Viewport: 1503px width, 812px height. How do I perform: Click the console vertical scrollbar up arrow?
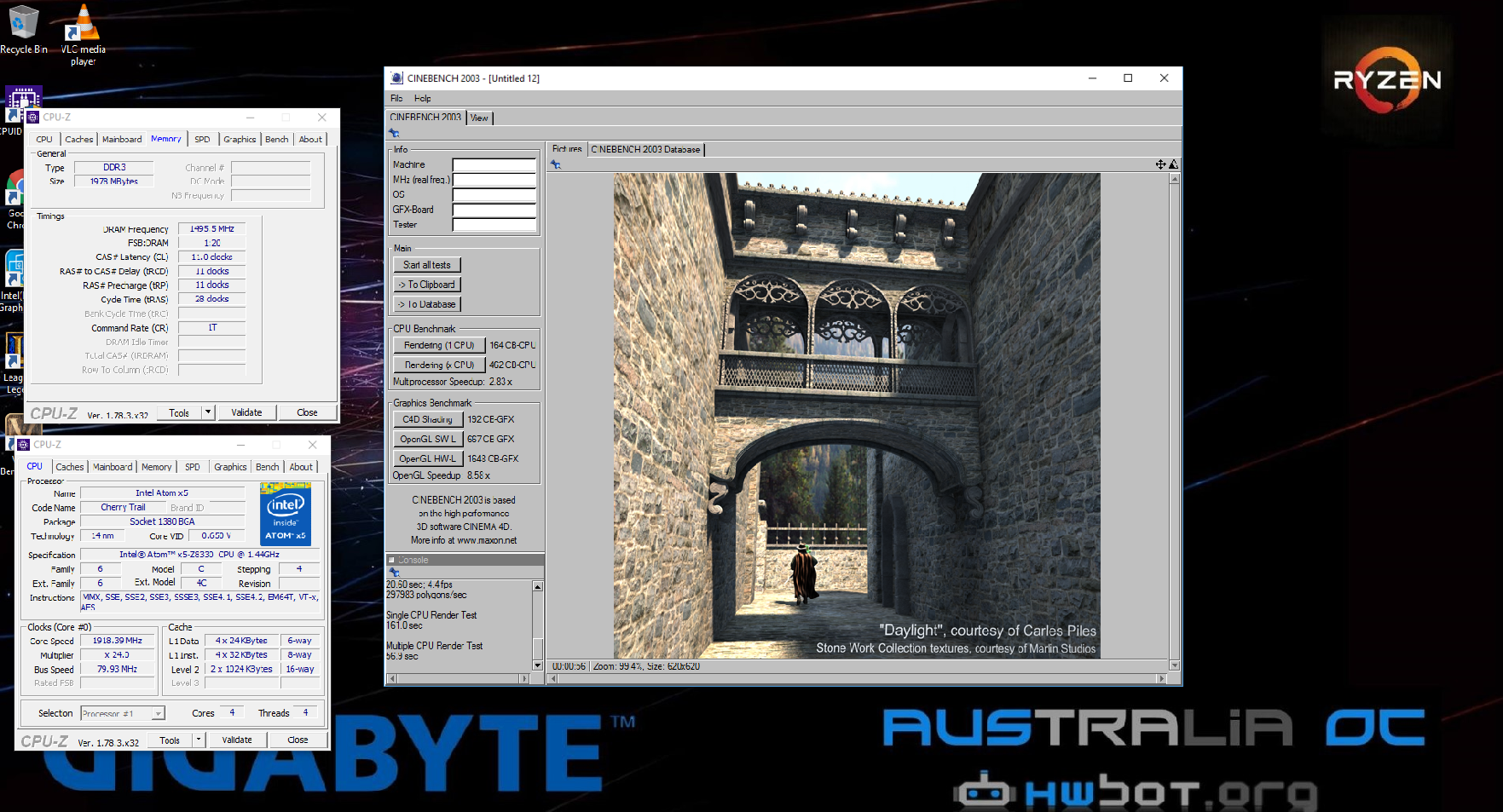[538, 586]
